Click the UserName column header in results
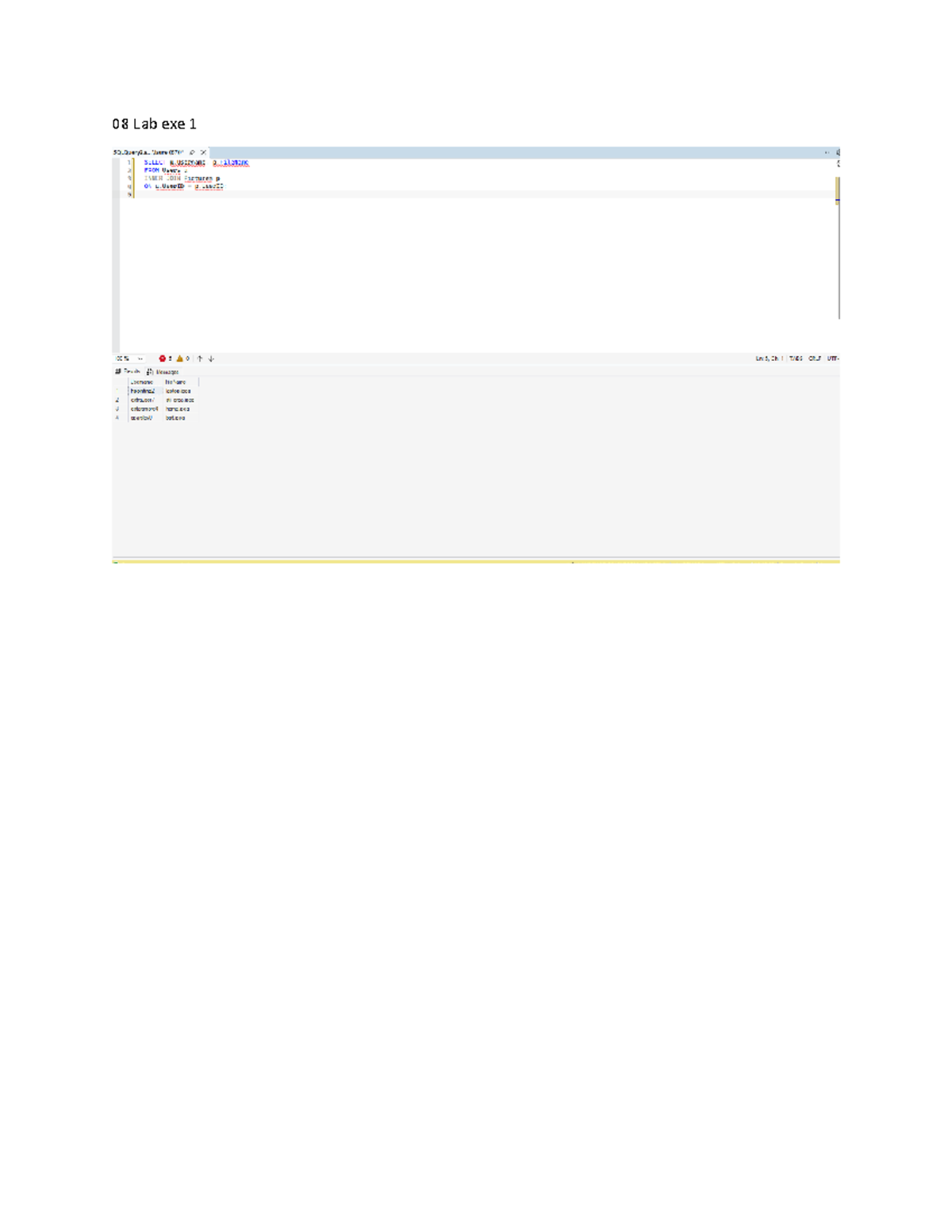This screenshot has width=952, height=1232. pyautogui.click(x=145, y=382)
